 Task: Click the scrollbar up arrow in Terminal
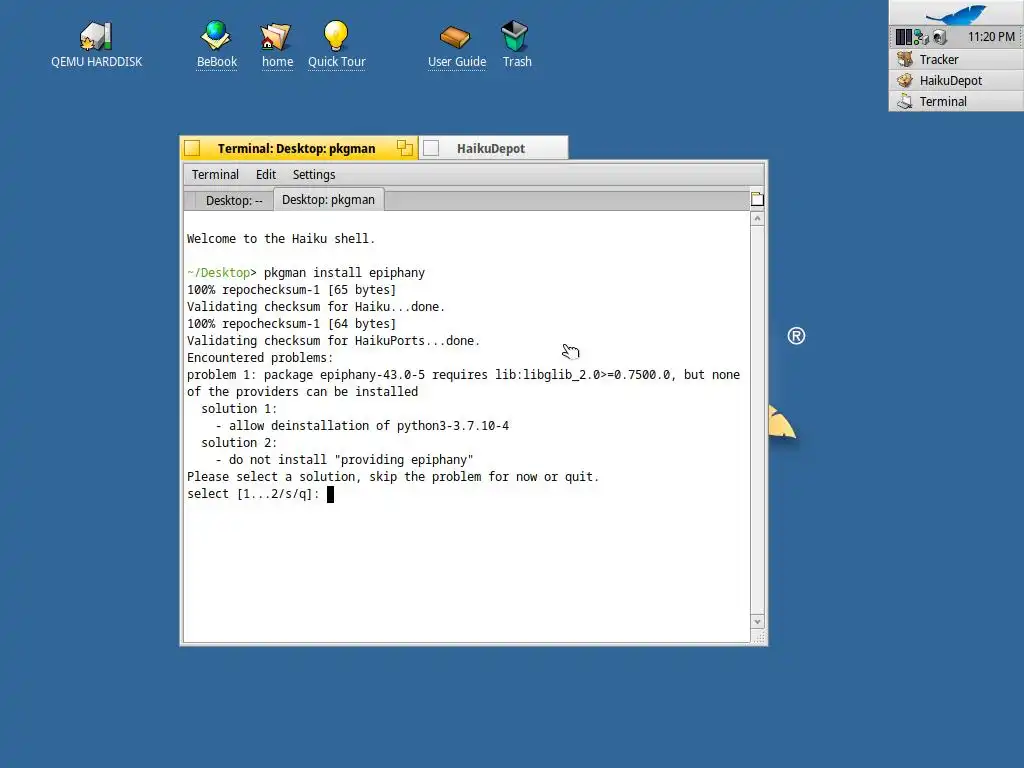tap(757, 219)
